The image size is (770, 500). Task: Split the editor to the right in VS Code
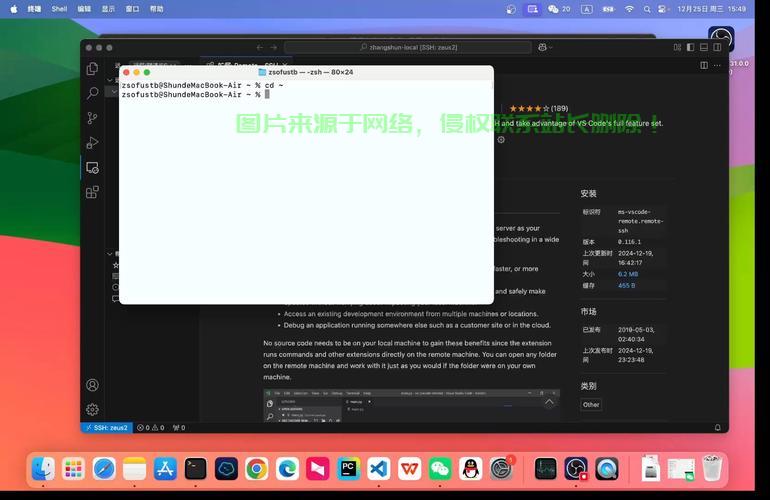pos(704,65)
